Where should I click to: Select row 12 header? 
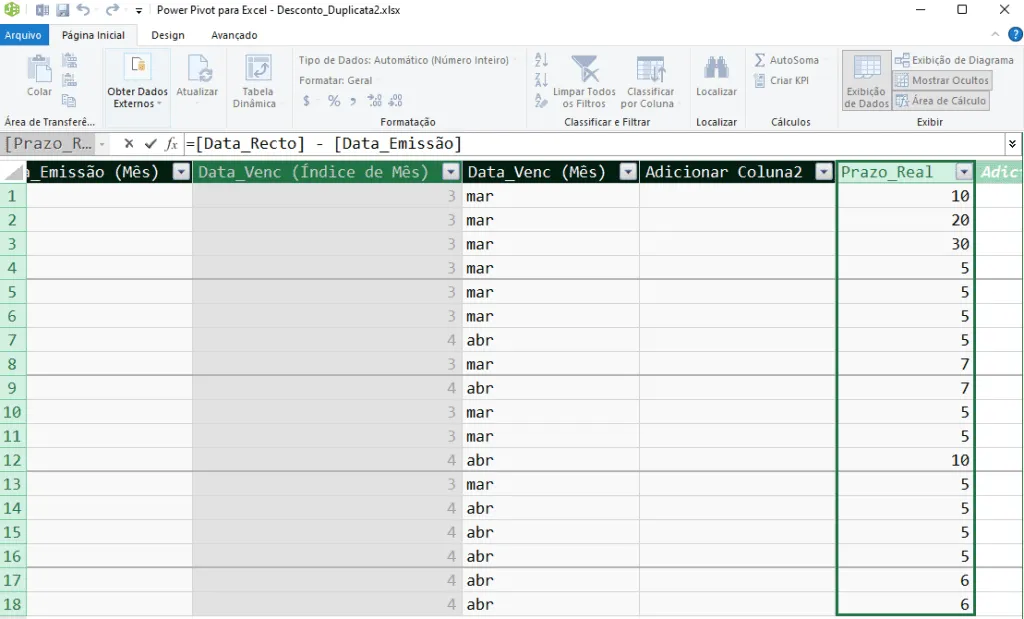(12, 460)
